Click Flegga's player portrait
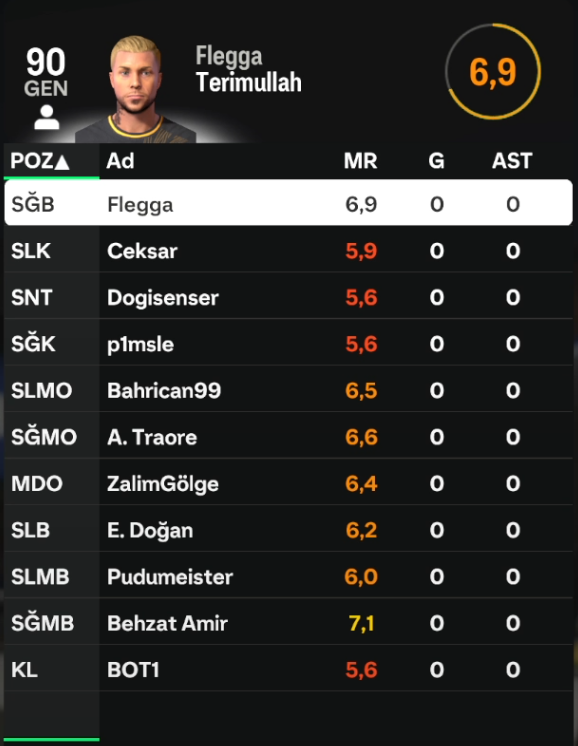 (x=137, y=89)
